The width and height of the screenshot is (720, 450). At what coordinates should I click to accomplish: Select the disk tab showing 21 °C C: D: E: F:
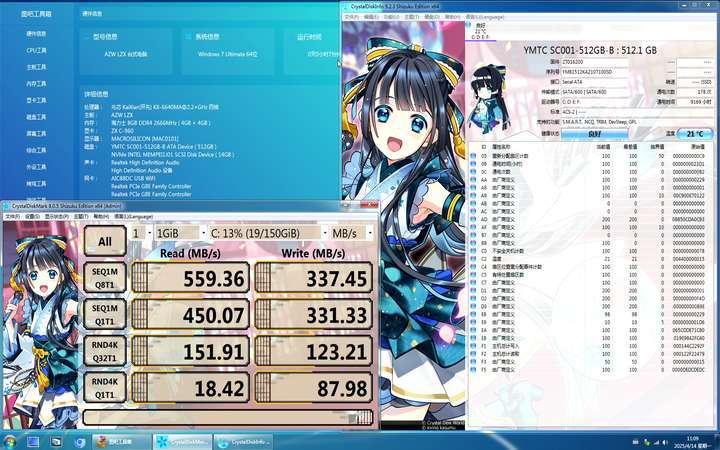[480, 31]
